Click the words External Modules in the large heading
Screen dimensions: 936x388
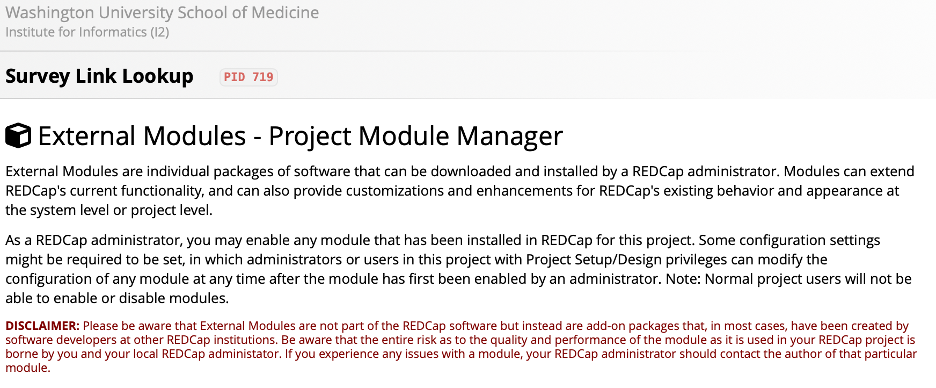coord(142,136)
